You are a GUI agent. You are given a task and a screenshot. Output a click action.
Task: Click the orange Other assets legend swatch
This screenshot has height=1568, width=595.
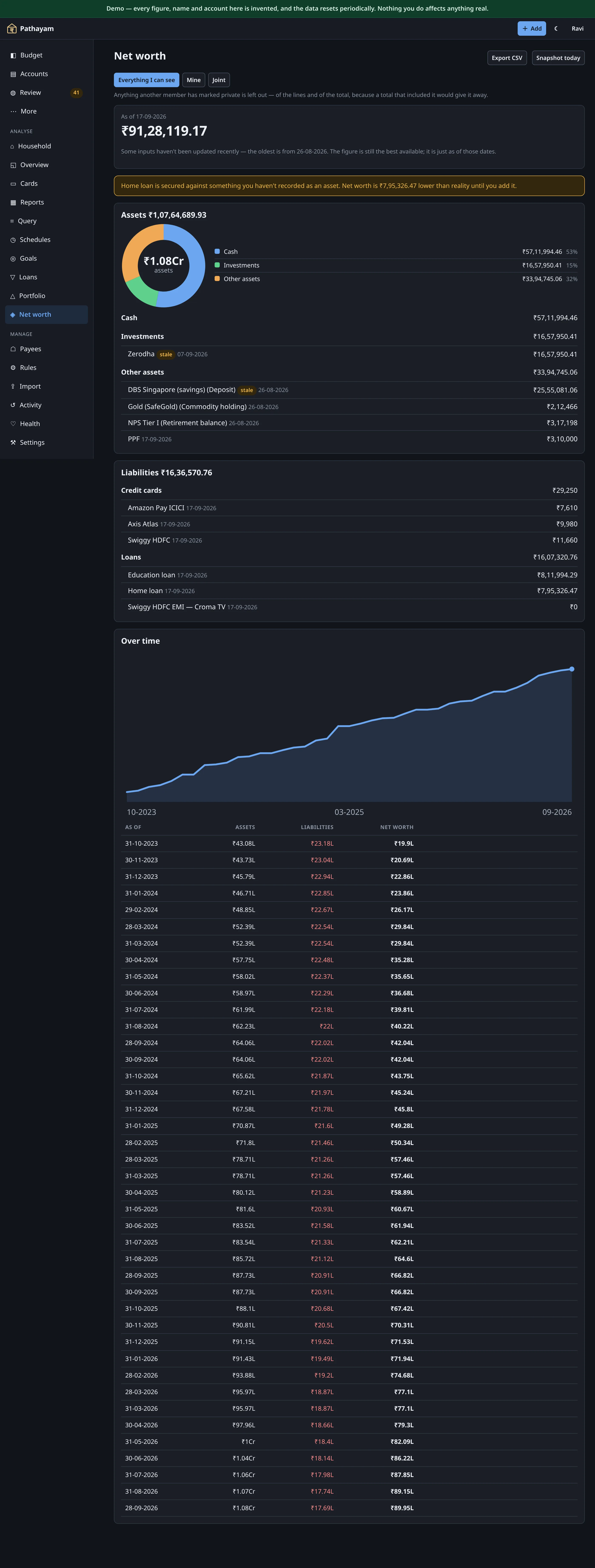(x=217, y=279)
